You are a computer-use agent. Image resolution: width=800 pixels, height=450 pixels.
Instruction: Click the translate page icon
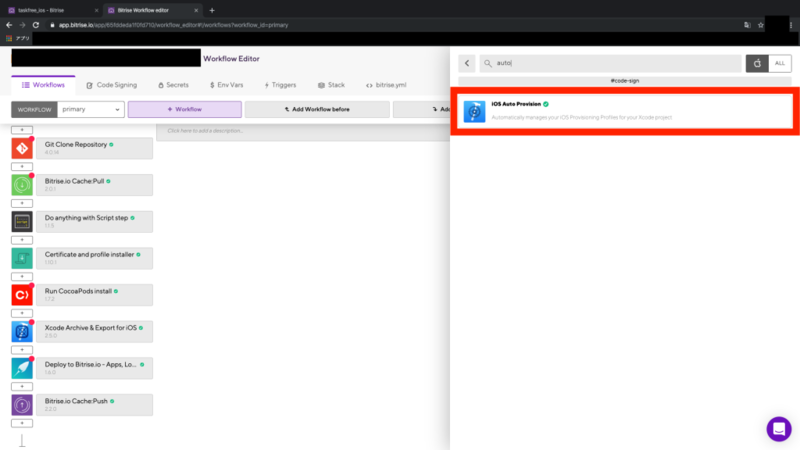[747, 25]
